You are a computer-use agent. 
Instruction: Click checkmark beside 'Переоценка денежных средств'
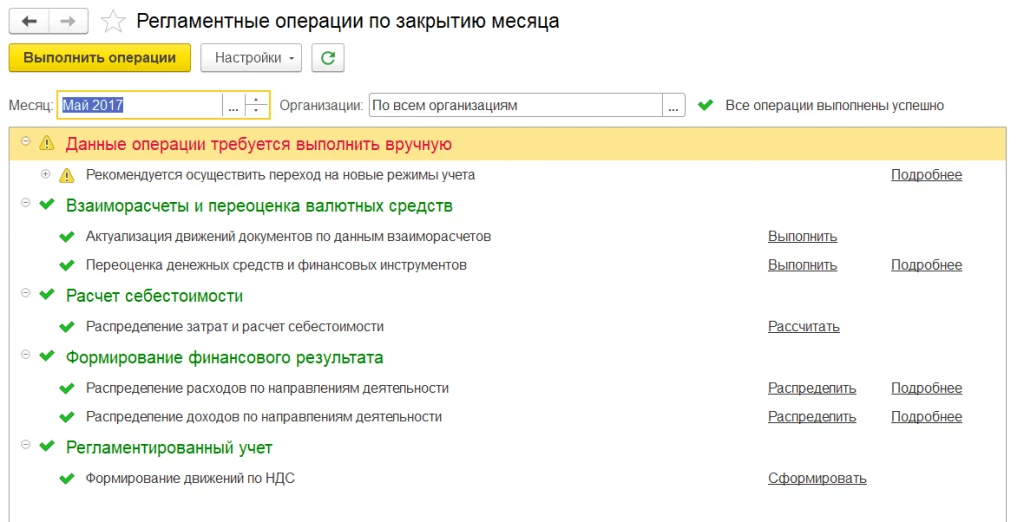coord(67,265)
